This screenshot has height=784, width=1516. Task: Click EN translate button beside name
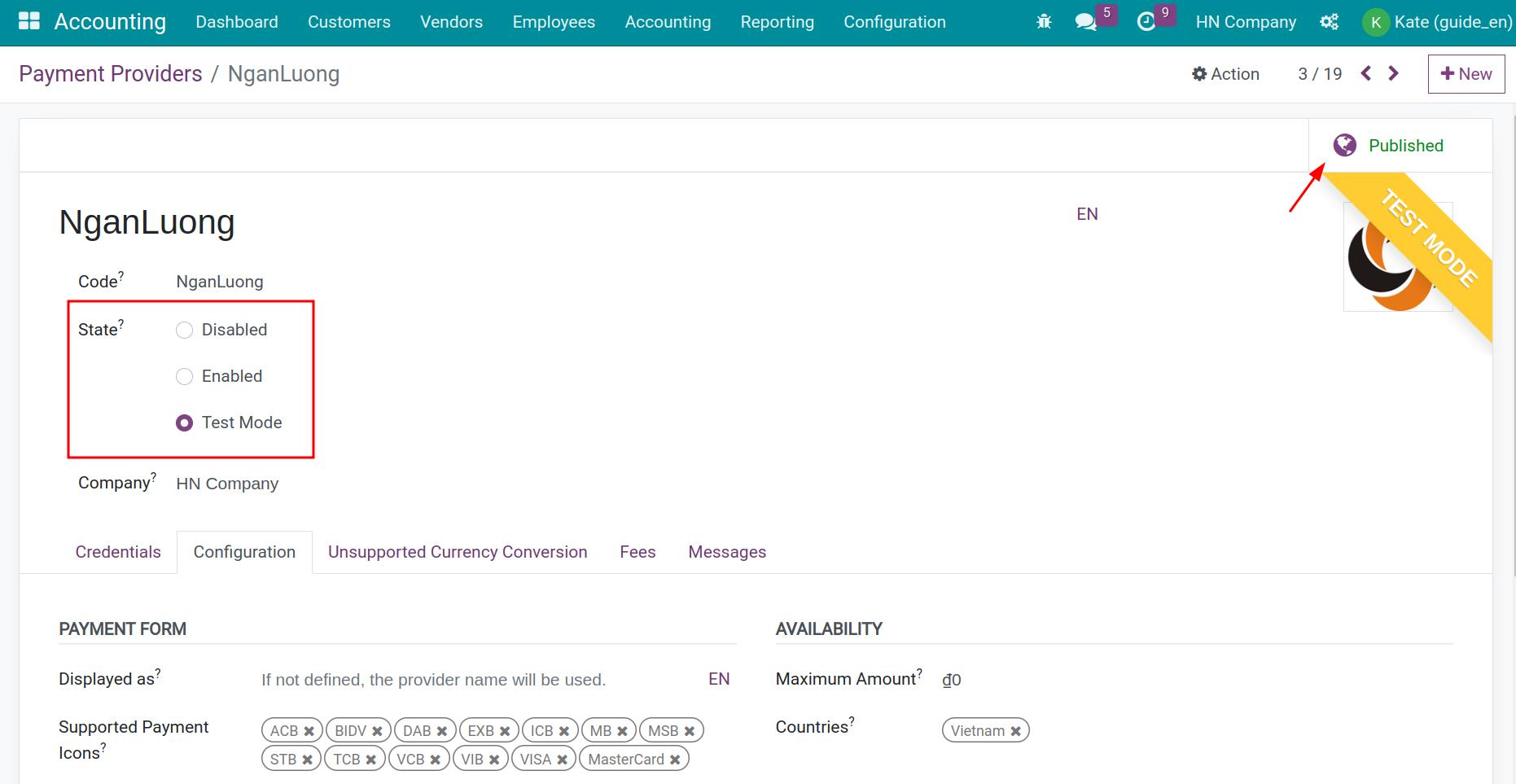[x=1087, y=214]
